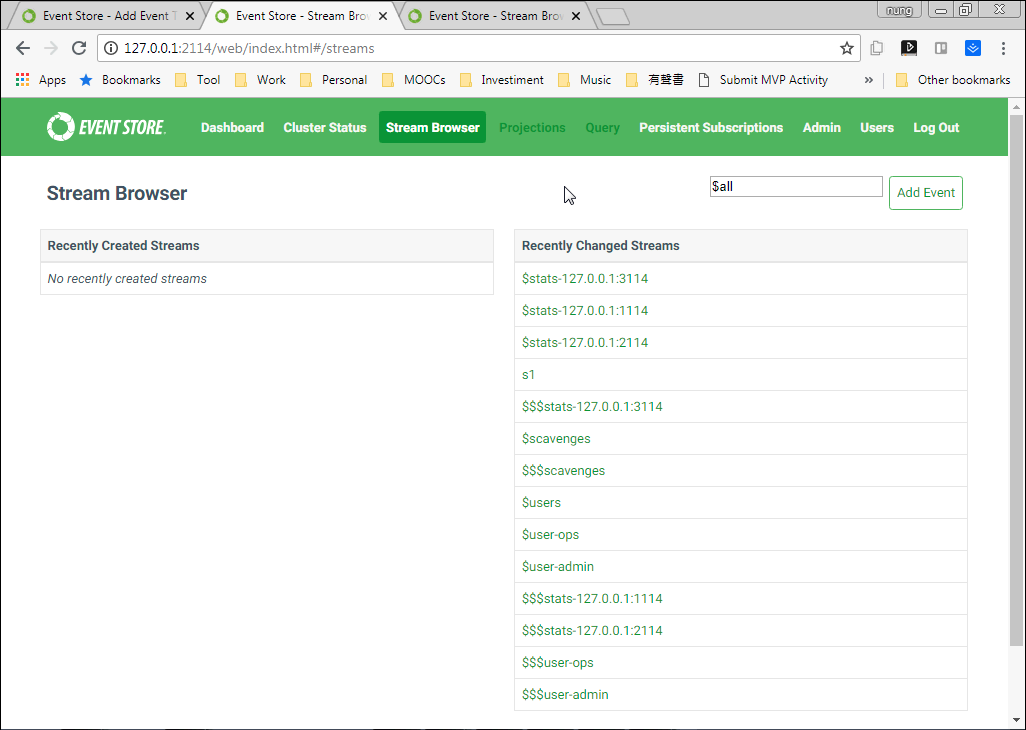Open the $$$user-ops stream
This screenshot has height=730, width=1026.
[x=557, y=663]
